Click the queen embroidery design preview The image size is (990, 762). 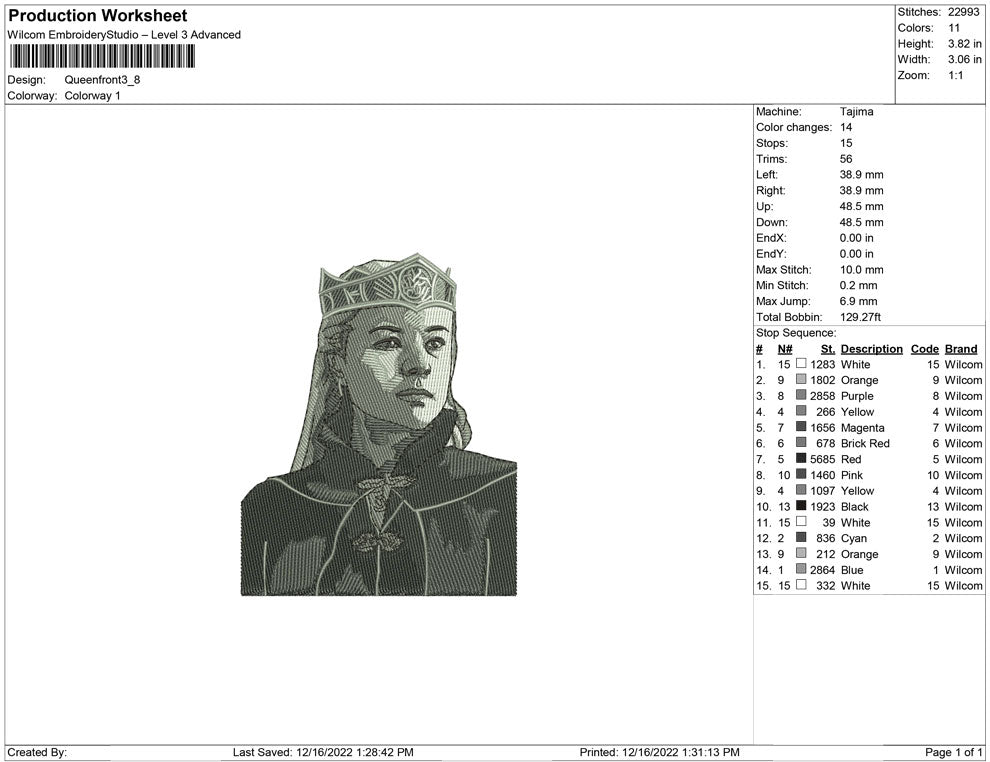coord(379,424)
